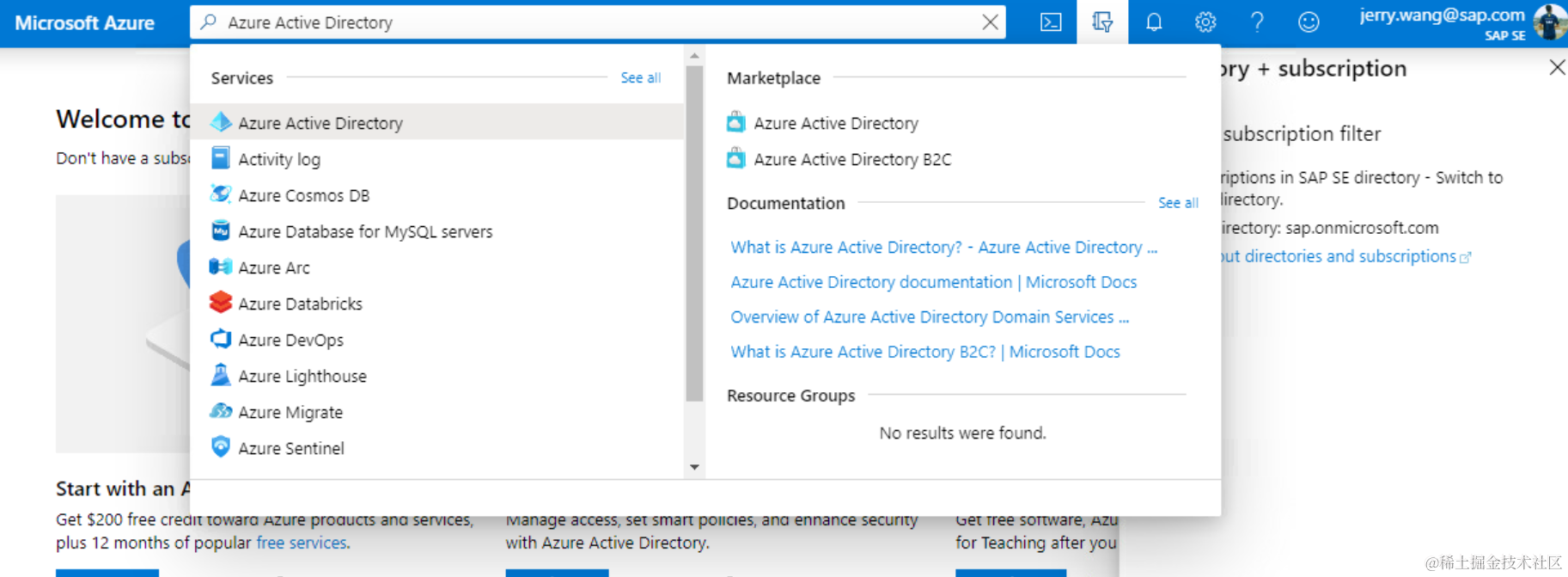
Task: Click the Azure Cosmos DB icon
Action: (221, 194)
